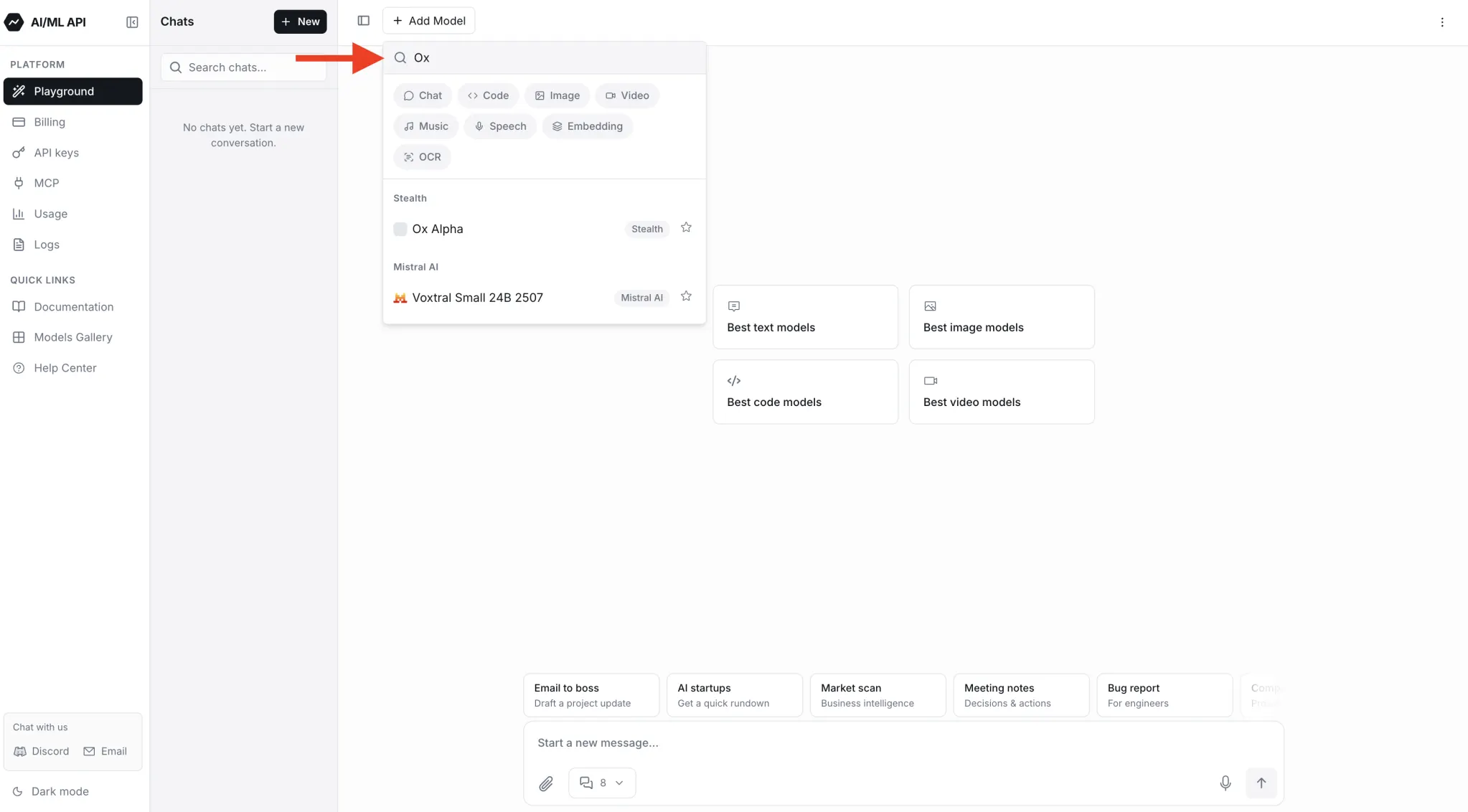1468x812 pixels.
Task: Choose Market scan prompt suggestion
Action: tap(878, 695)
